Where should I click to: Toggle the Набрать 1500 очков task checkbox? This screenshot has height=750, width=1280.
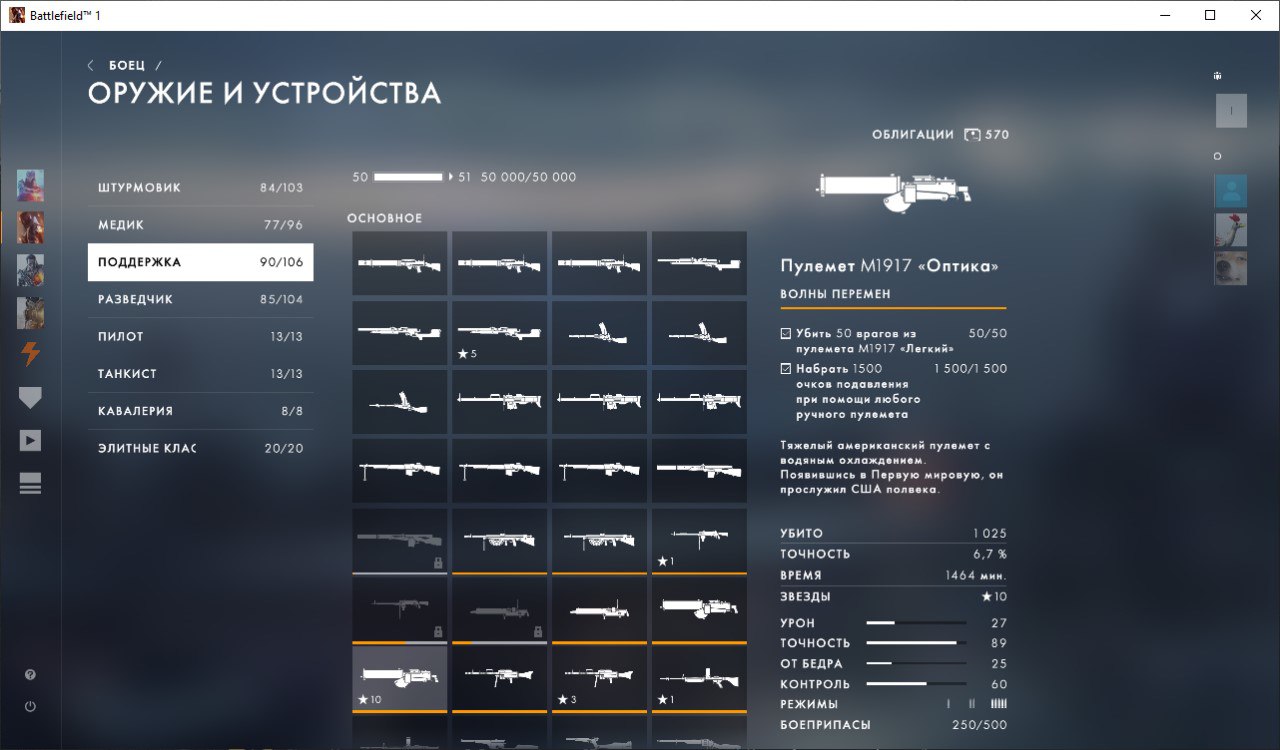(786, 369)
